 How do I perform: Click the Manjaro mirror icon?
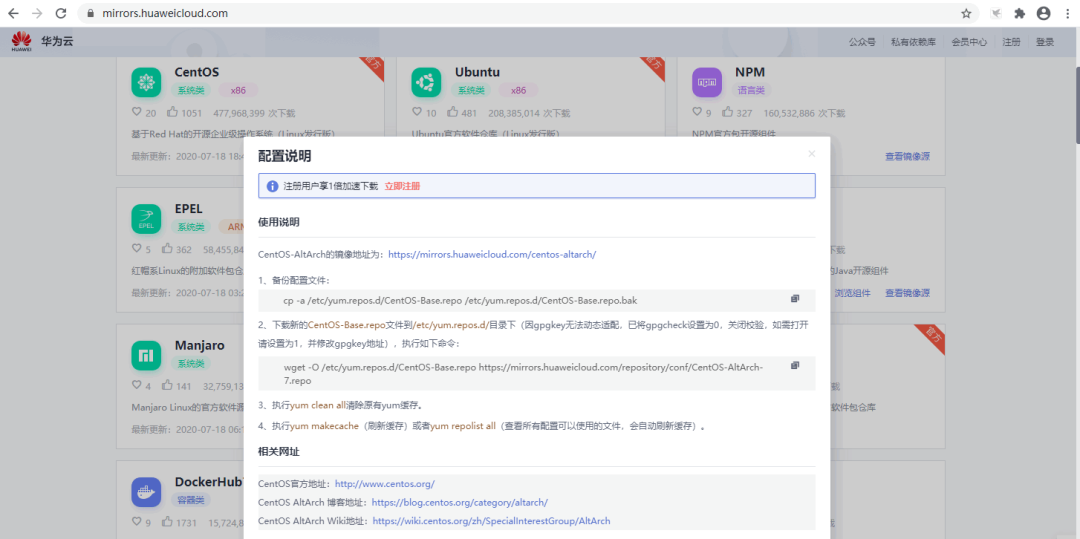coord(146,355)
